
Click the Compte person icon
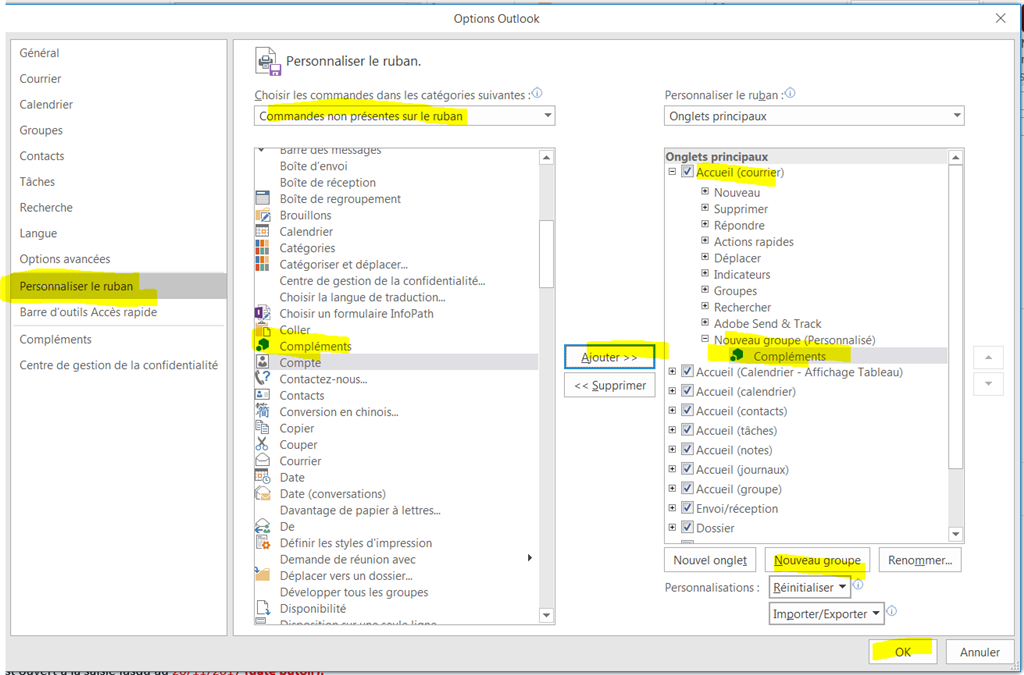point(263,362)
